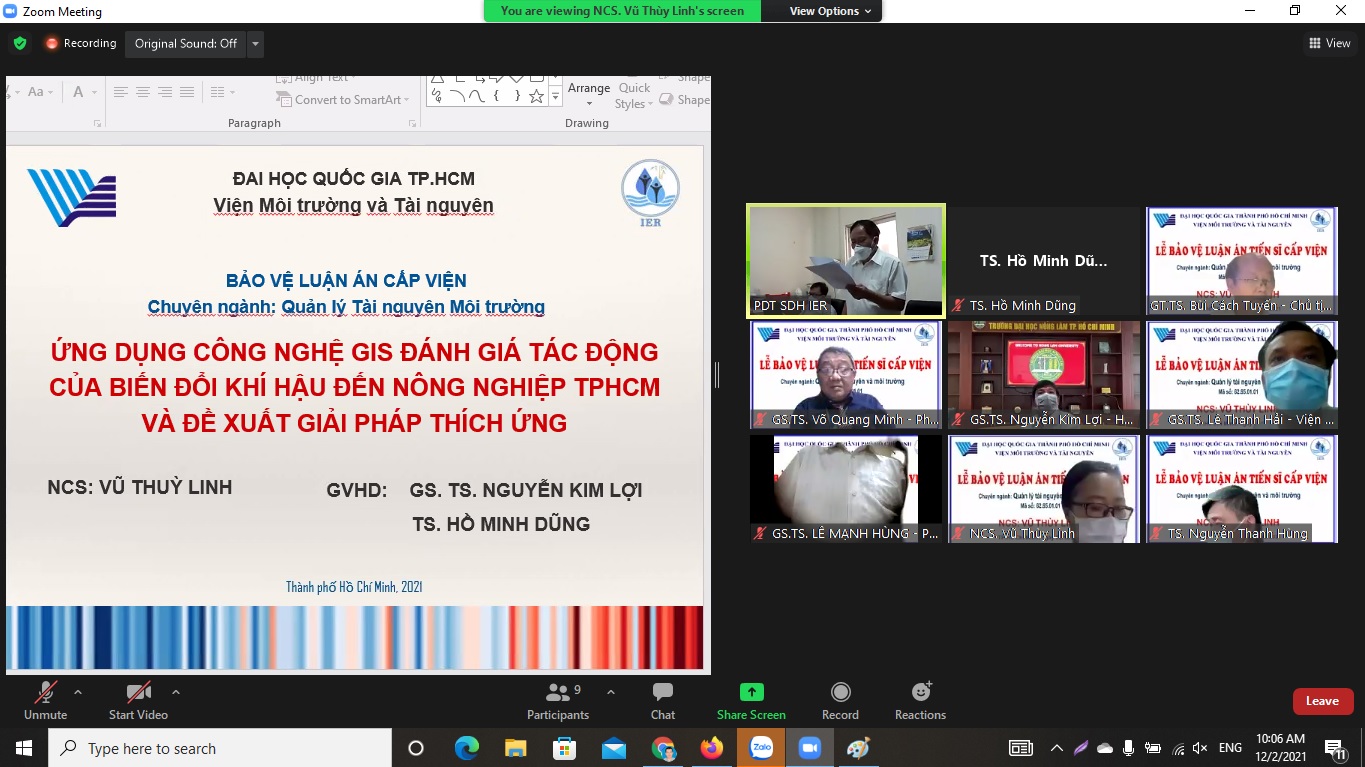Leave the meeting using the Leave button
Image resolution: width=1365 pixels, height=767 pixels.
[1322, 701]
